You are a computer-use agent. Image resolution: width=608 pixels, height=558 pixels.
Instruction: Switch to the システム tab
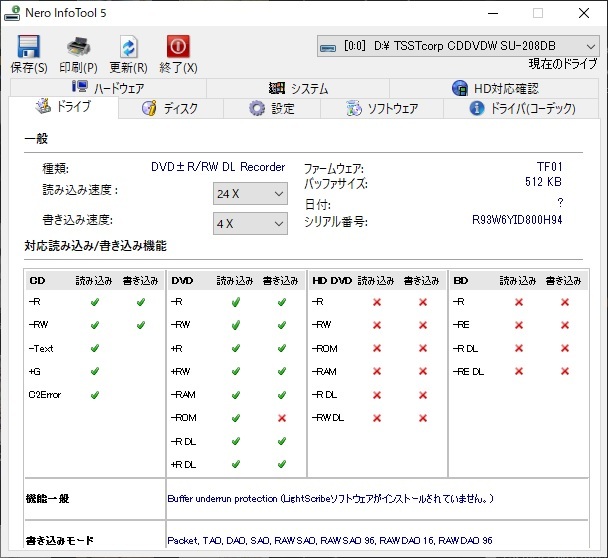[298, 88]
